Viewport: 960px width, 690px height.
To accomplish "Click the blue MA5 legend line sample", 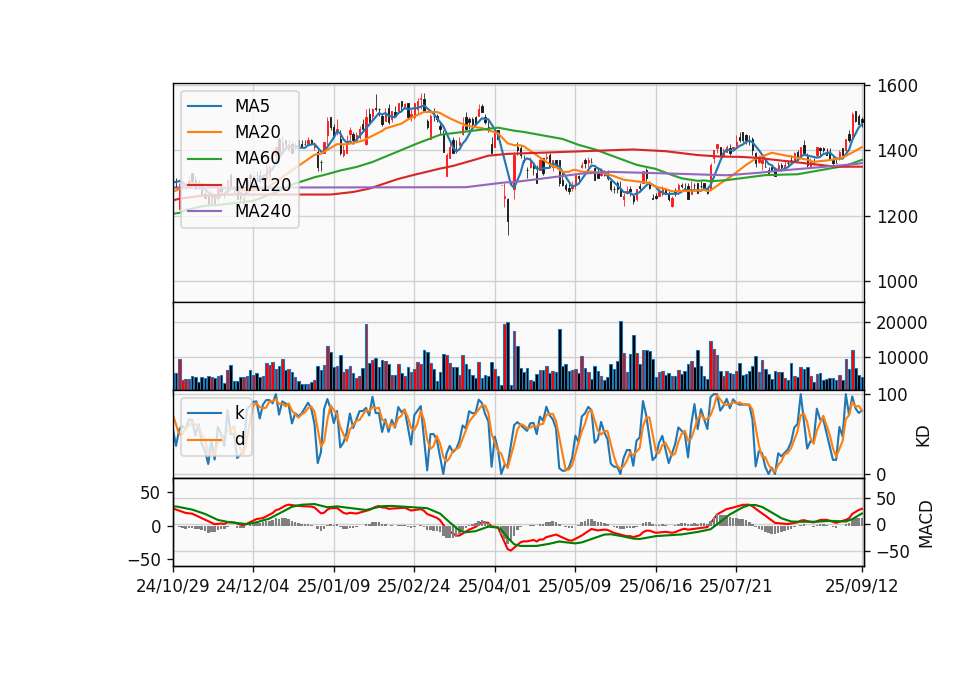I will pyautogui.click(x=204, y=106).
